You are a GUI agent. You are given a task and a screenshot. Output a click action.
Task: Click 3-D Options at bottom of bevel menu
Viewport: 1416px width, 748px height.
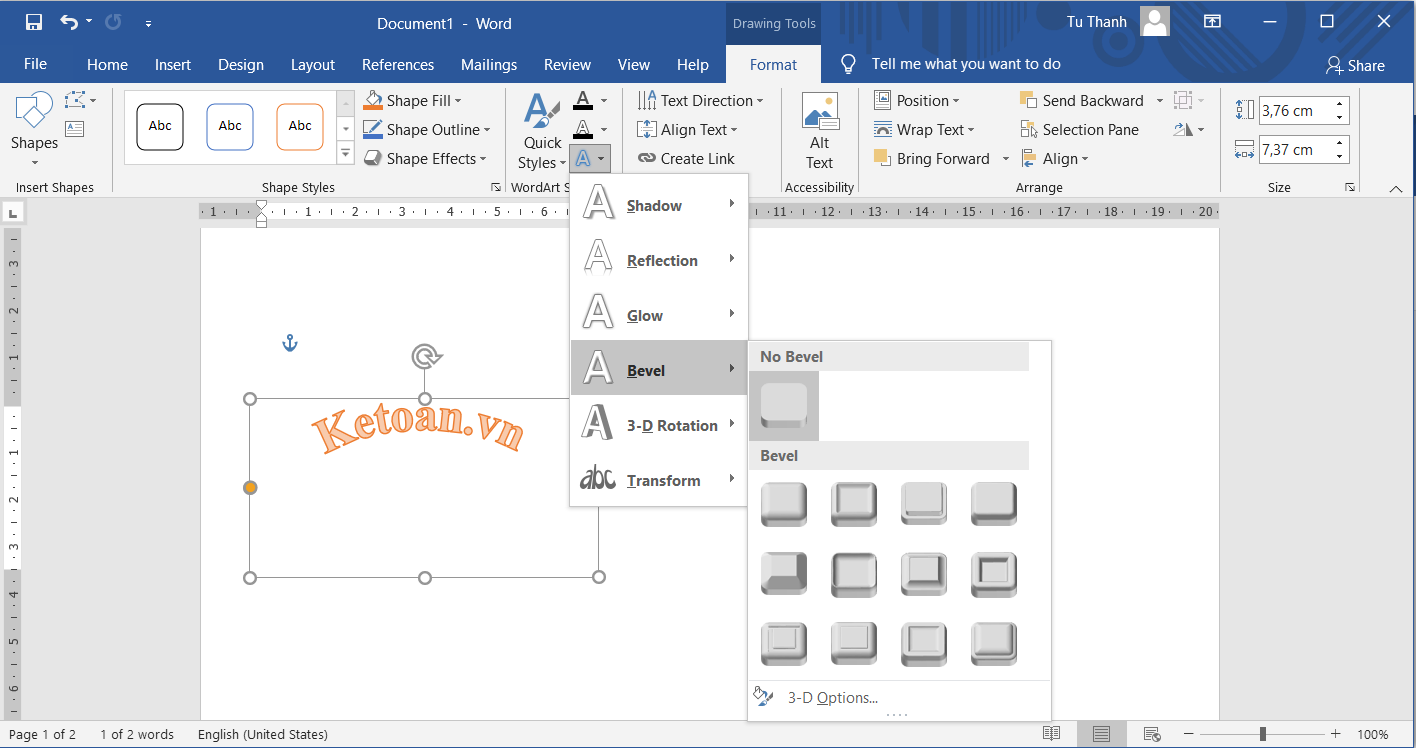pyautogui.click(x=832, y=698)
